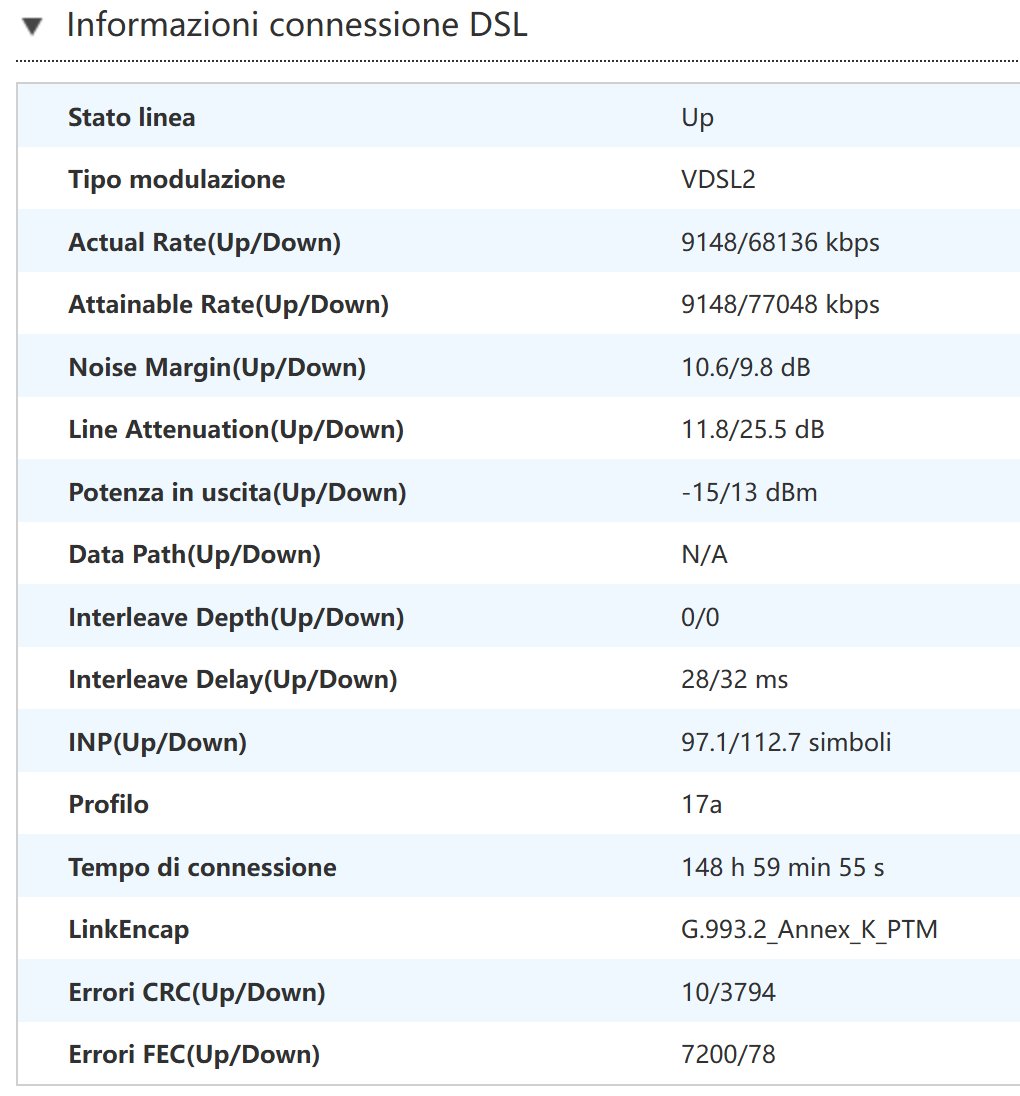Click the Errori CRC 10/3794 value
The width and height of the screenshot is (1020, 1096).
click(x=728, y=992)
